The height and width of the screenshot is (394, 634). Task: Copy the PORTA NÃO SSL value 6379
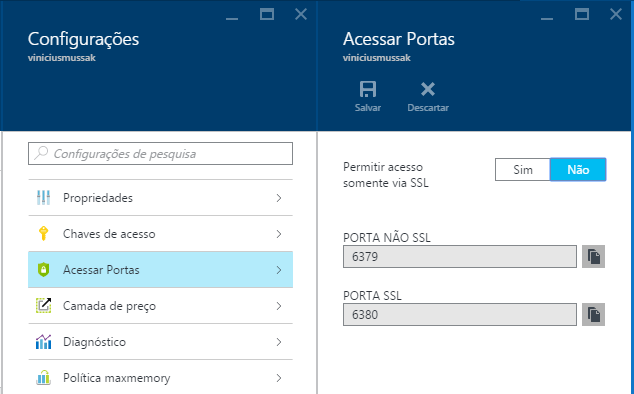point(593,256)
